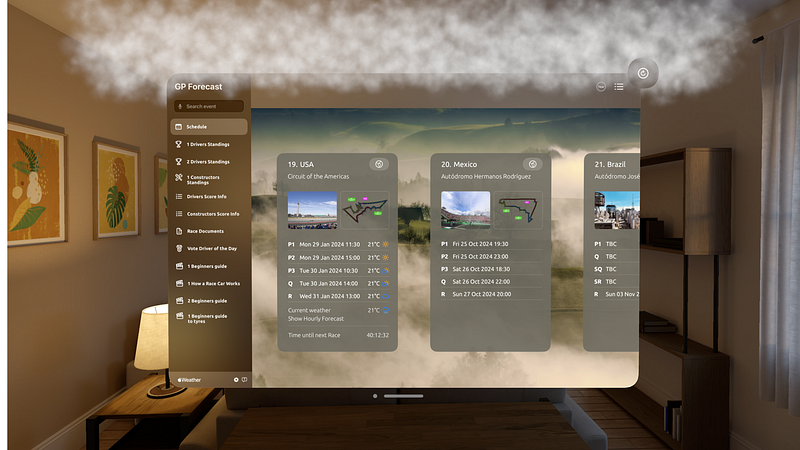Click the Apple Weather attribution link
Screen dimensions: 800x450
point(189,380)
